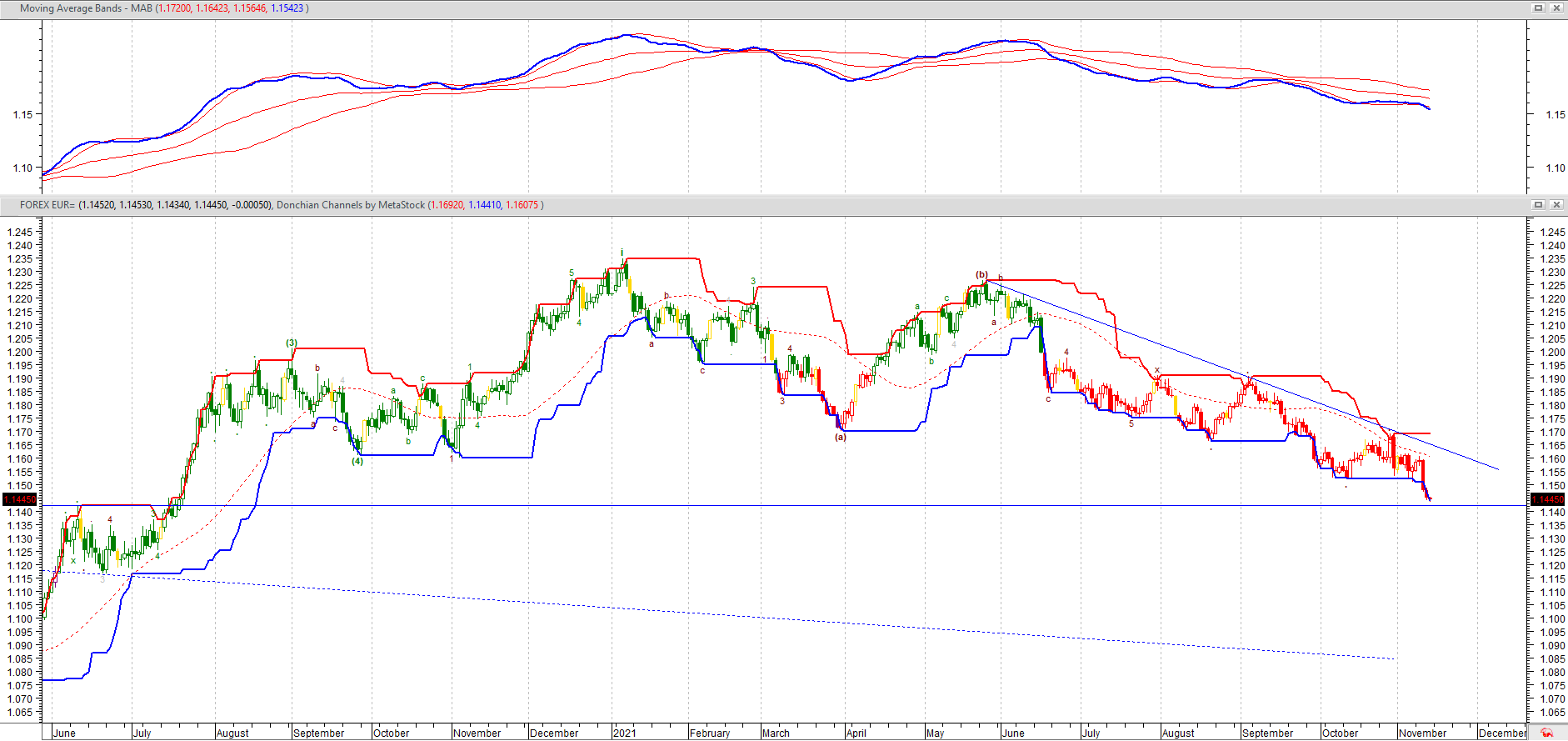
Task: Select the green (3) wave label
Action: [x=292, y=343]
